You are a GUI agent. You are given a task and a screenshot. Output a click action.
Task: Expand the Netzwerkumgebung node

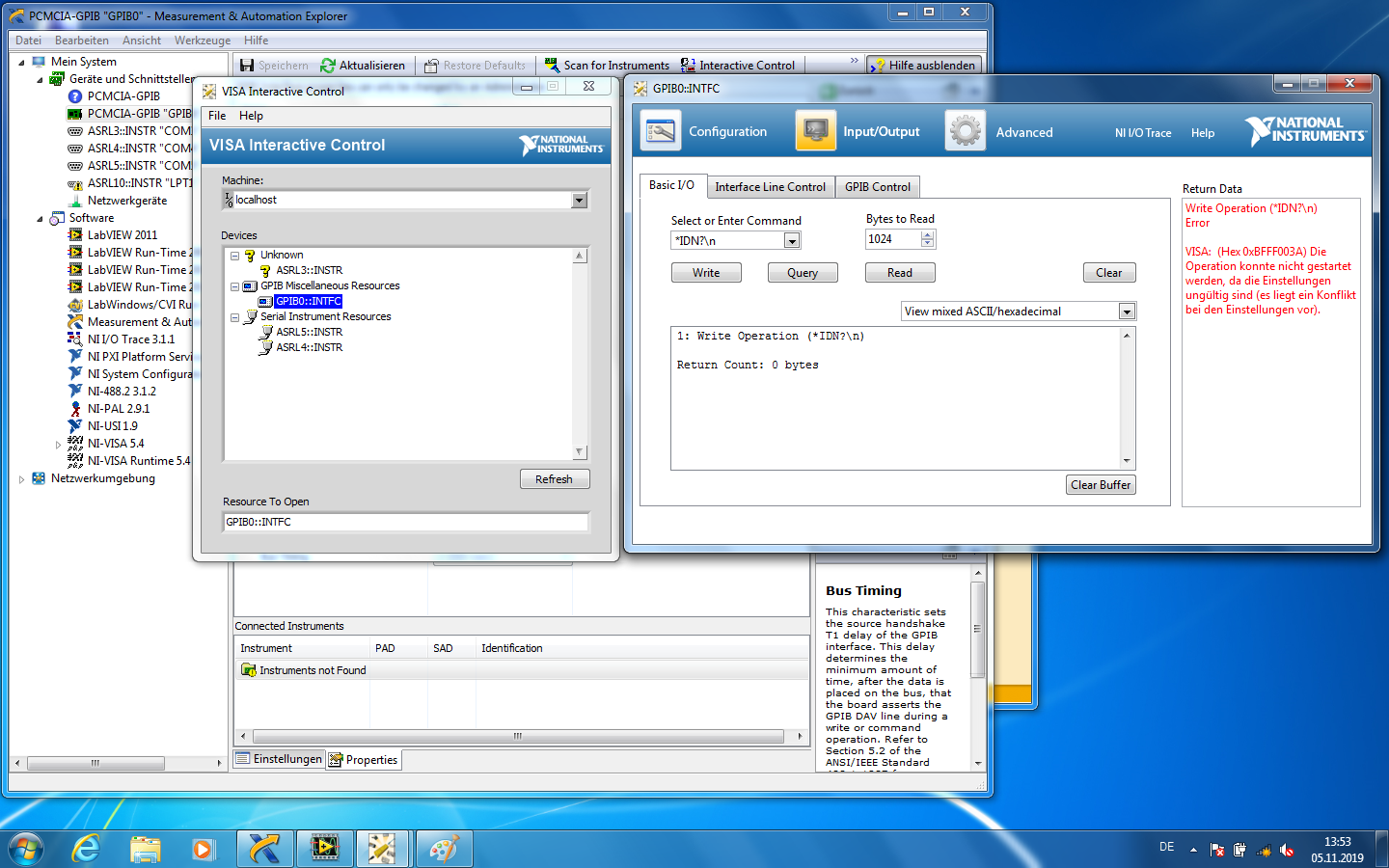[x=21, y=479]
